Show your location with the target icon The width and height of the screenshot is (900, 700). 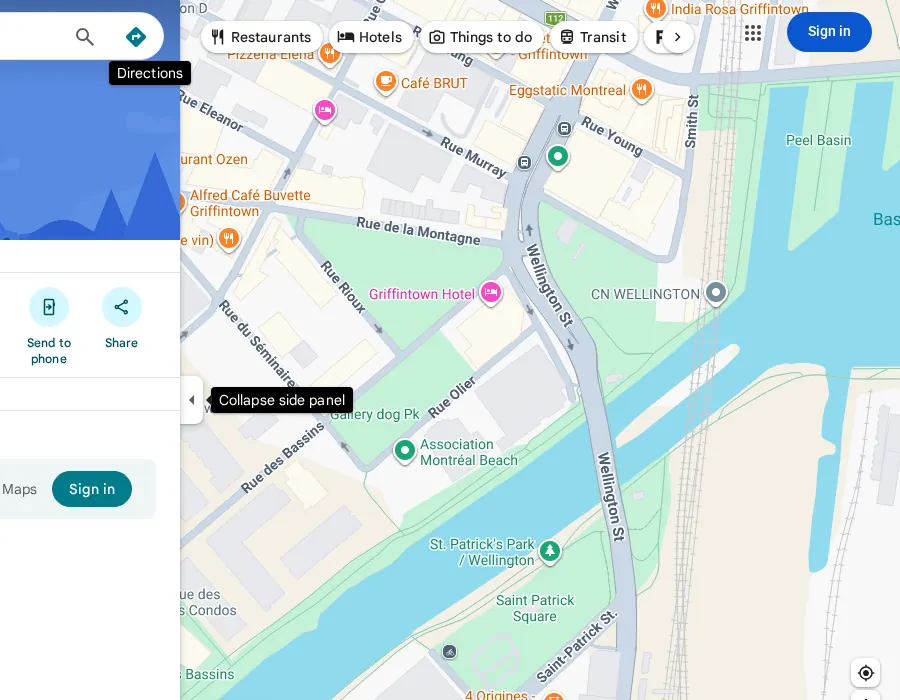866,672
